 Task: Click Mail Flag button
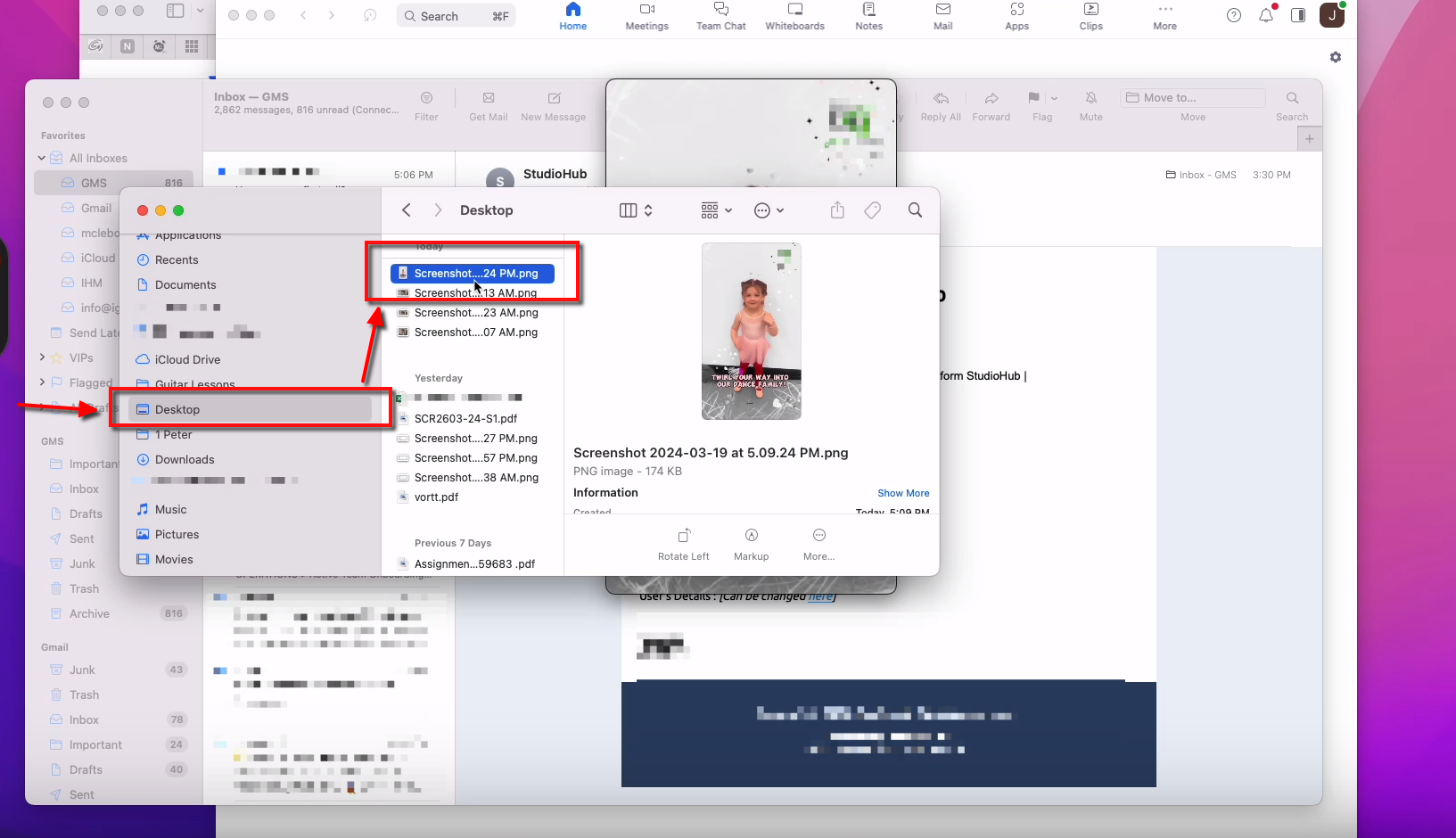[x=1034, y=99]
